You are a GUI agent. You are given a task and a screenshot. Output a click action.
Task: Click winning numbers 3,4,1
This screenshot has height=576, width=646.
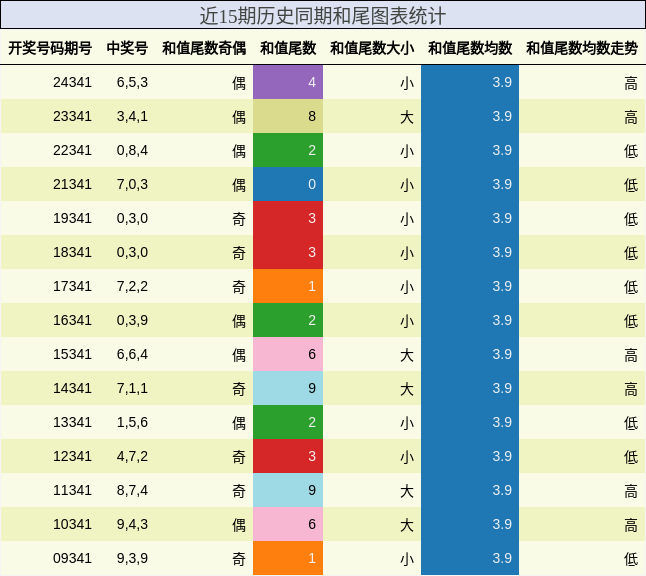tap(132, 116)
